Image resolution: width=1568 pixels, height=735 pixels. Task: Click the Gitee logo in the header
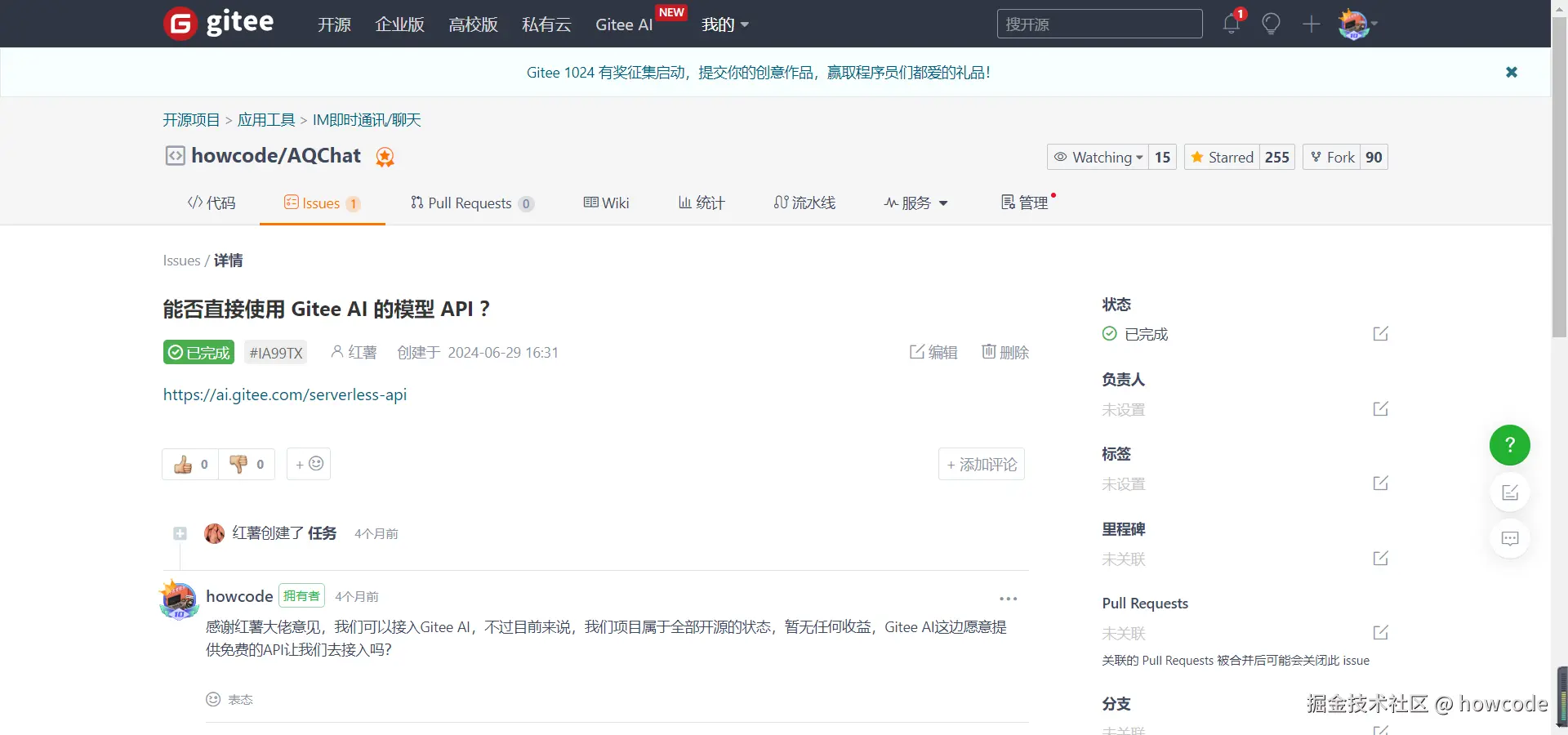(x=219, y=23)
